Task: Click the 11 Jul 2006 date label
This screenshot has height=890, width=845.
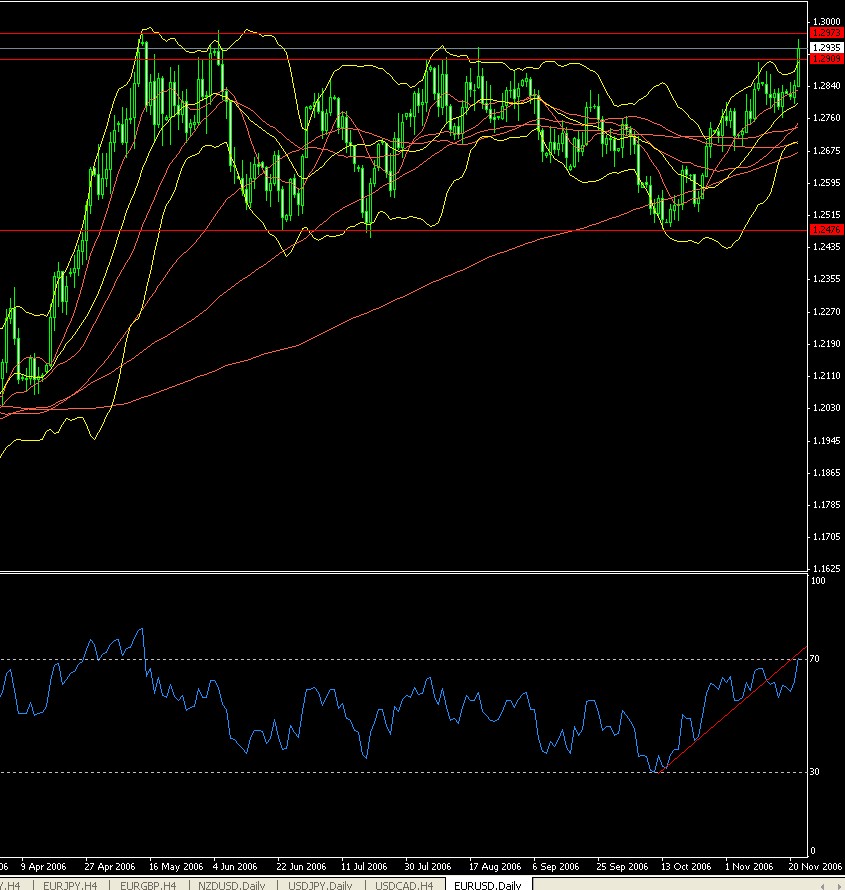Action: coord(364,867)
